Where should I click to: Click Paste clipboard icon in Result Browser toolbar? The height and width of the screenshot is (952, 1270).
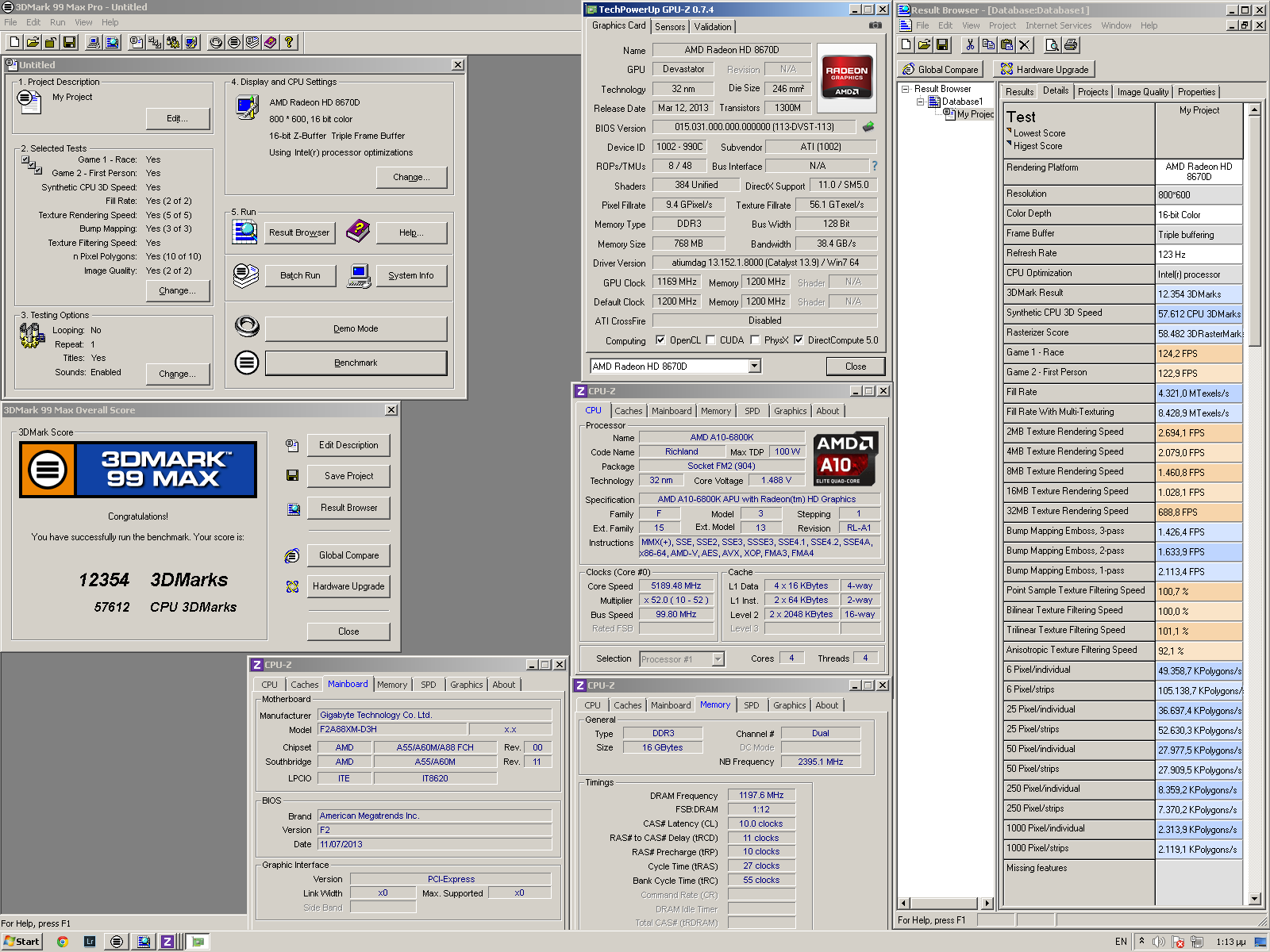[x=1006, y=45]
